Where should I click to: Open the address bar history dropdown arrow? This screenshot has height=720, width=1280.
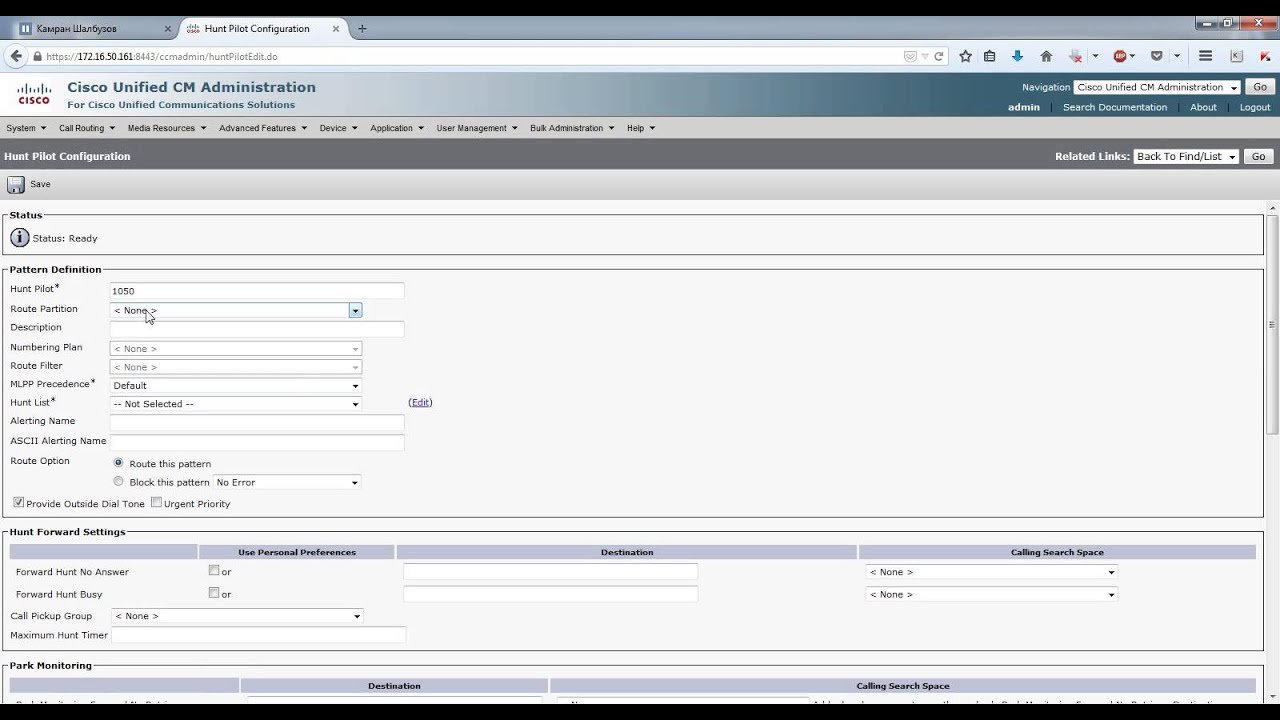point(925,57)
